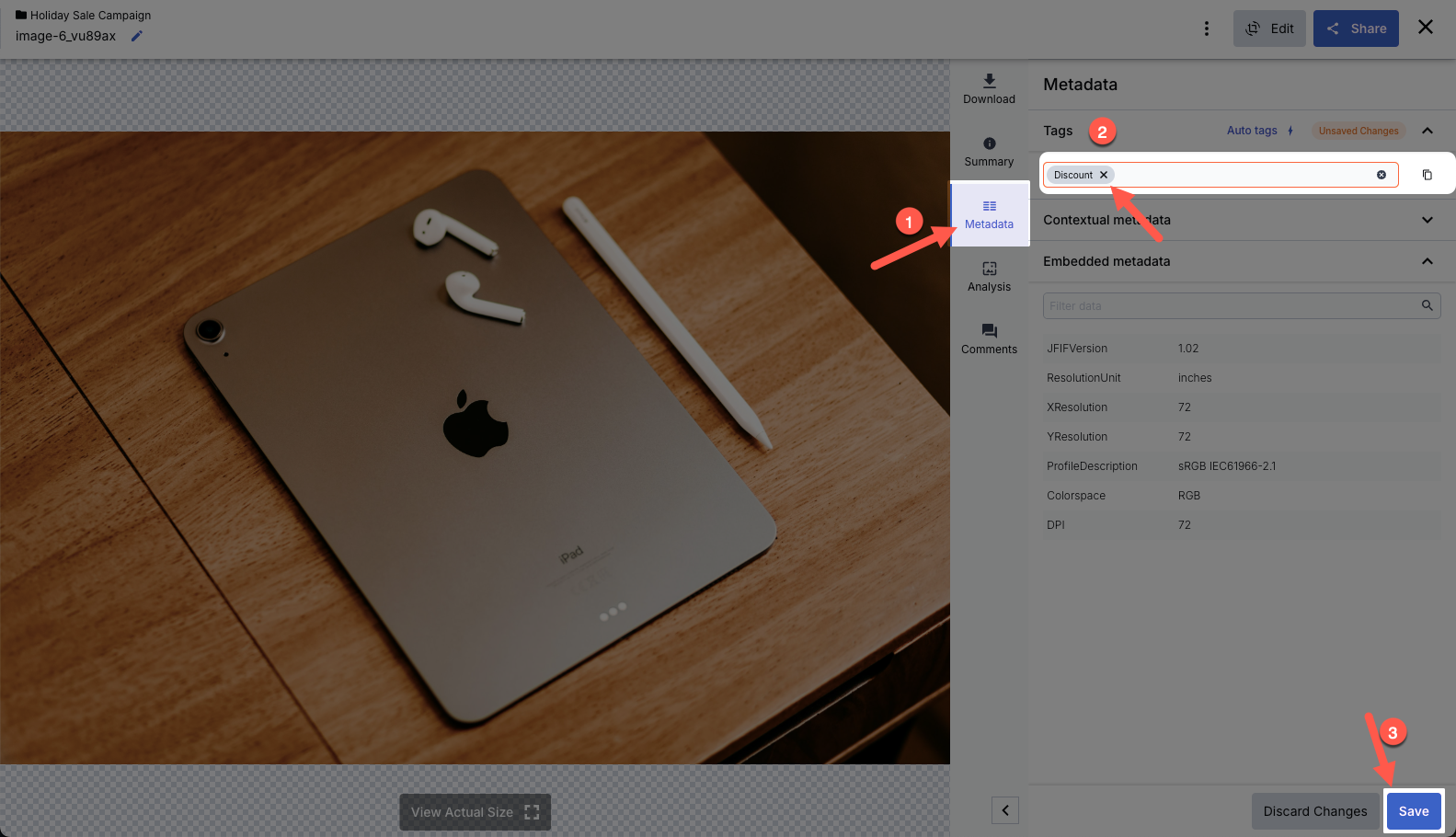
Task: Save the metadata changes
Action: [1414, 811]
